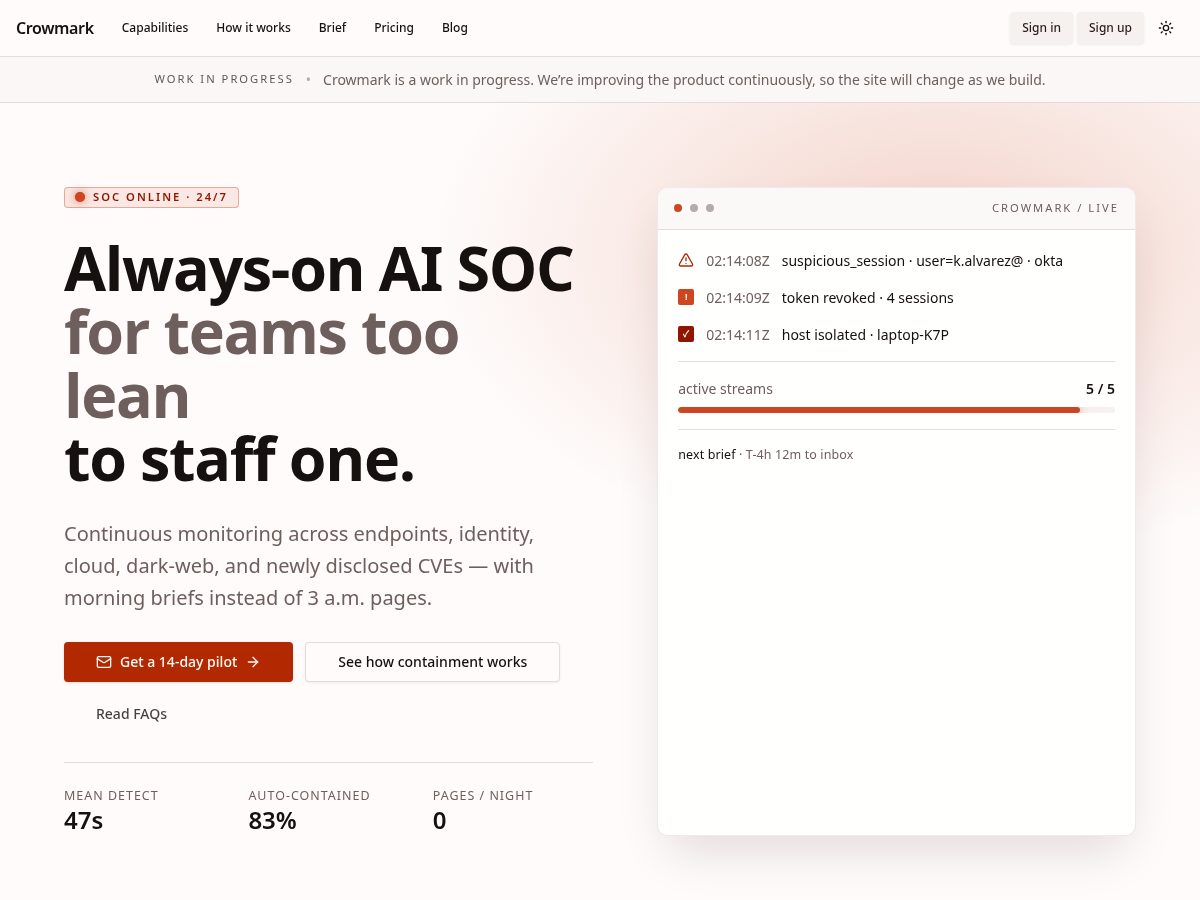Click the next brief T-4h 12m text
The width and height of the screenshot is (1200, 900).
[x=766, y=454]
